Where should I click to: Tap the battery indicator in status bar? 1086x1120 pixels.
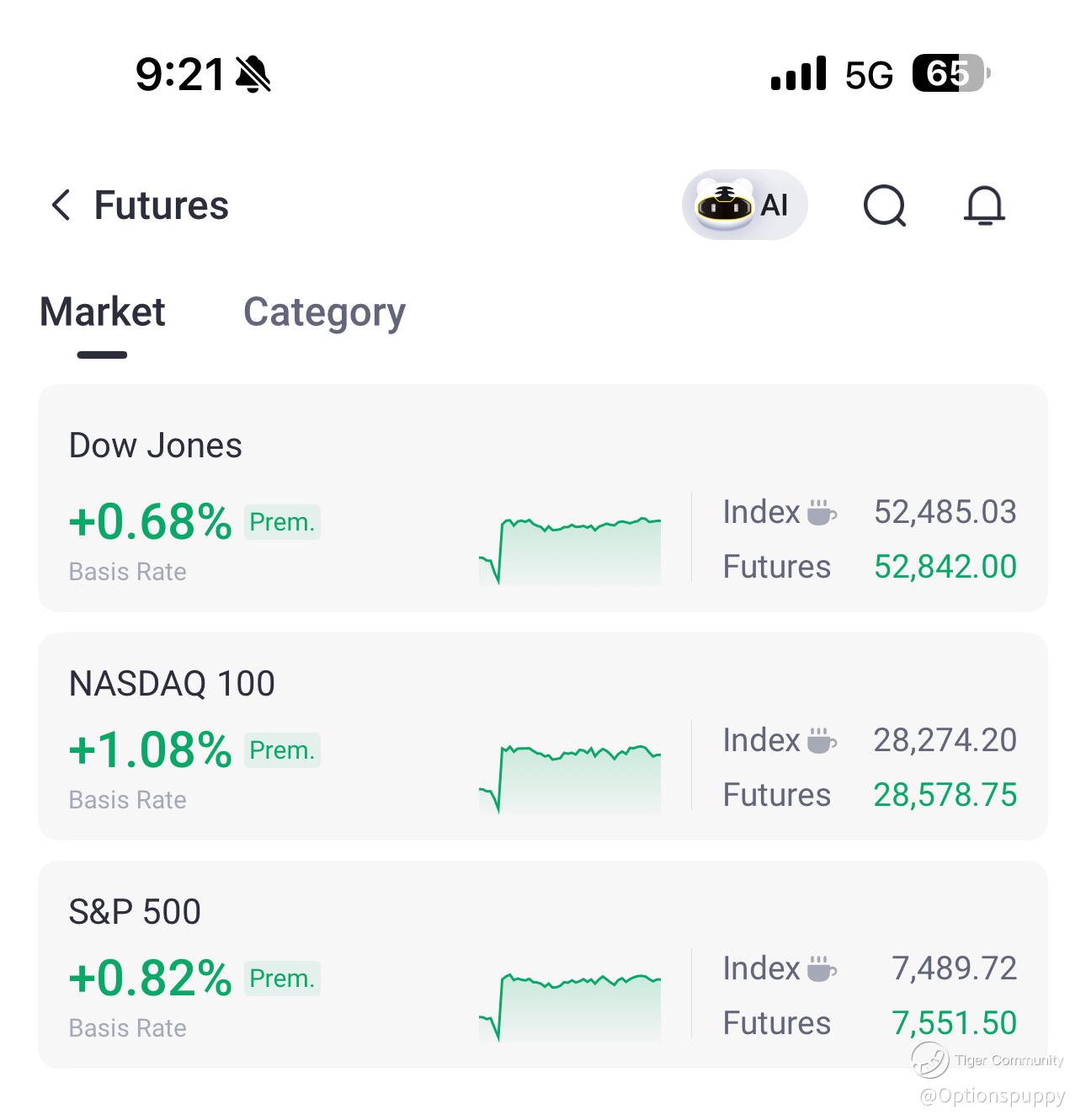pos(951,74)
